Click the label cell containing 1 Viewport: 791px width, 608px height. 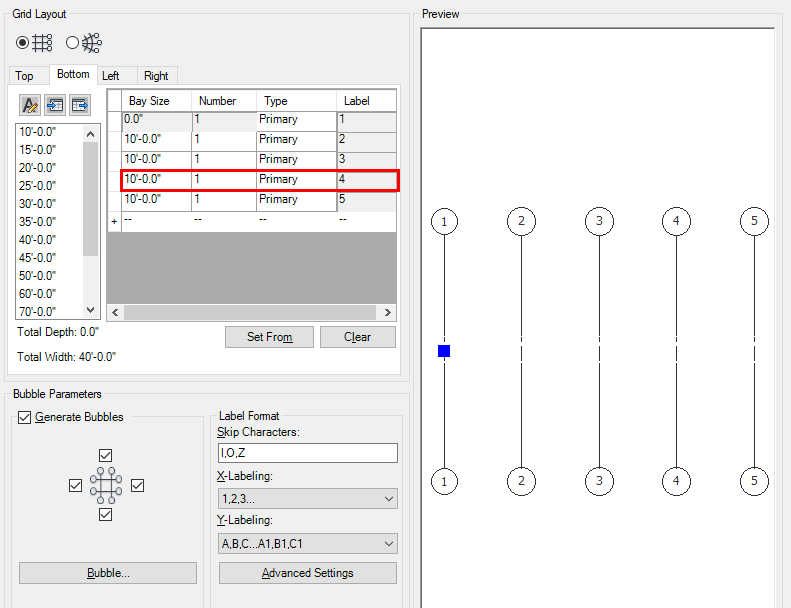(x=367, y=121)
